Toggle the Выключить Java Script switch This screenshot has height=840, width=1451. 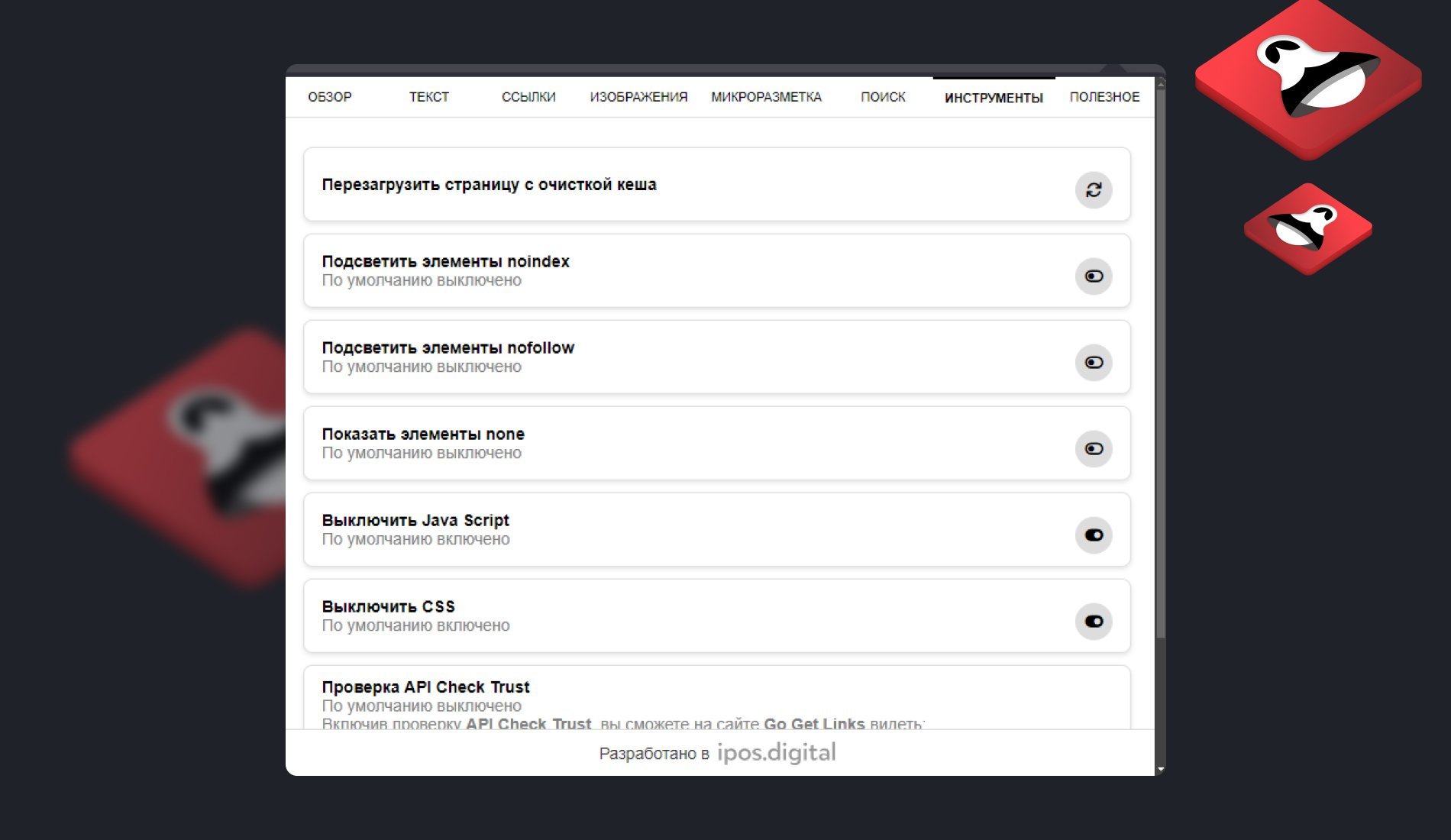pos(1094,535)
